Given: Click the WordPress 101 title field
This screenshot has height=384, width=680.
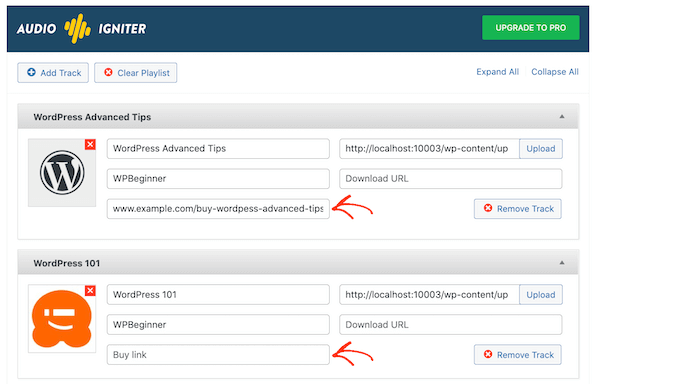Looking at the screenshot, I should 218,295.
